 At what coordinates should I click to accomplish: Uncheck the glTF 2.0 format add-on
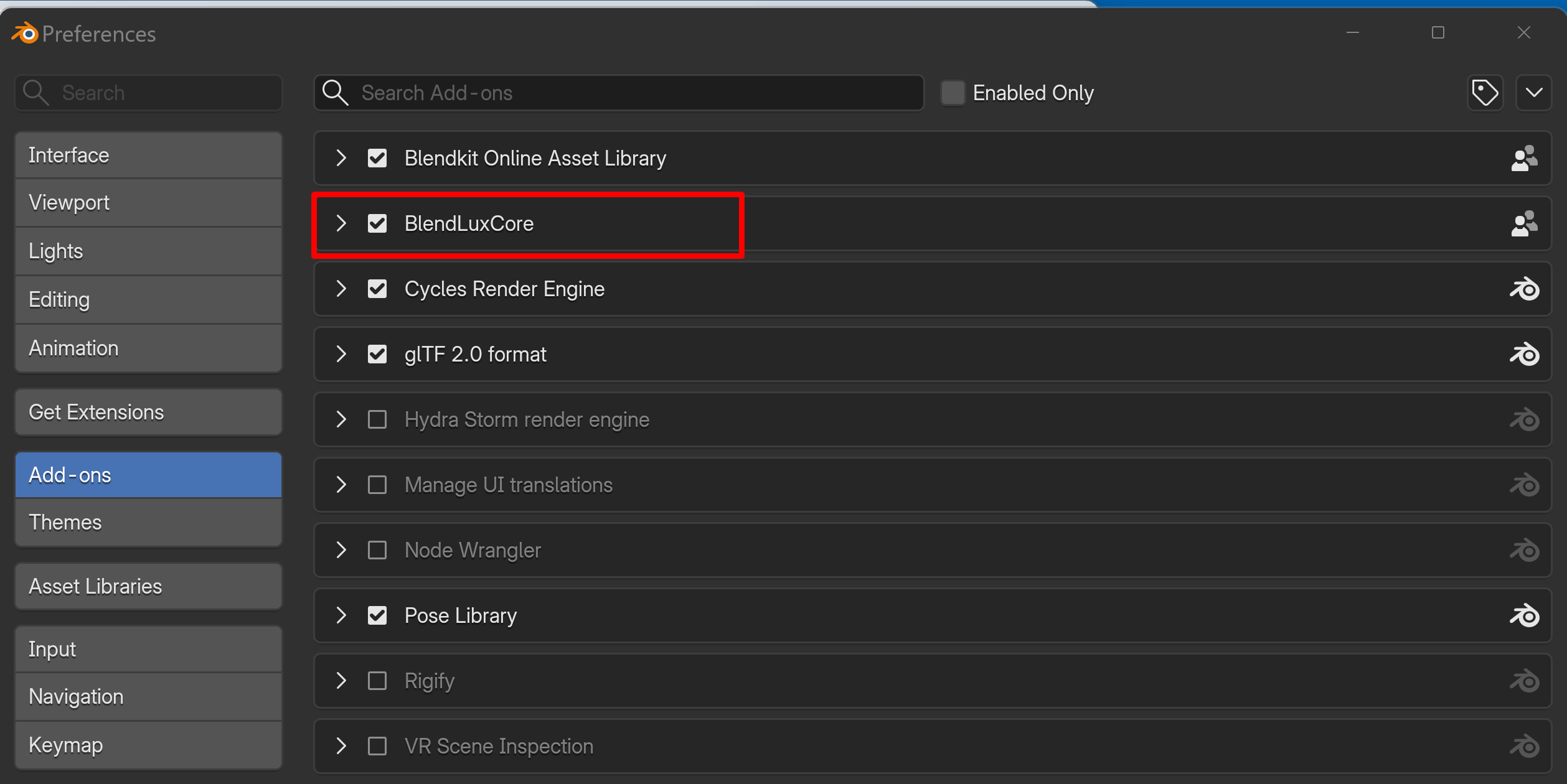(377, 354)
